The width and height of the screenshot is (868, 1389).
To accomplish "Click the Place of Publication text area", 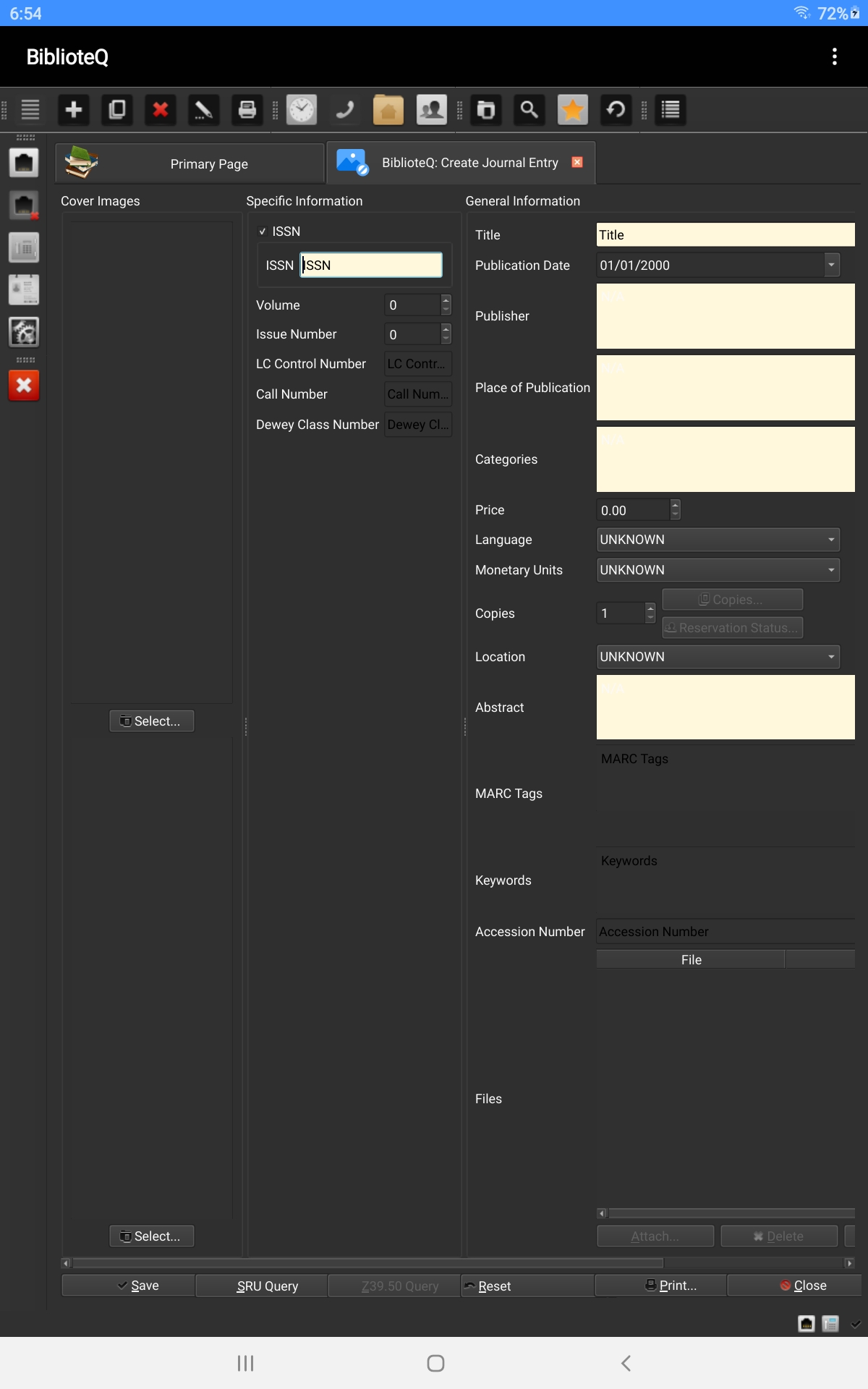I will 726,388.
